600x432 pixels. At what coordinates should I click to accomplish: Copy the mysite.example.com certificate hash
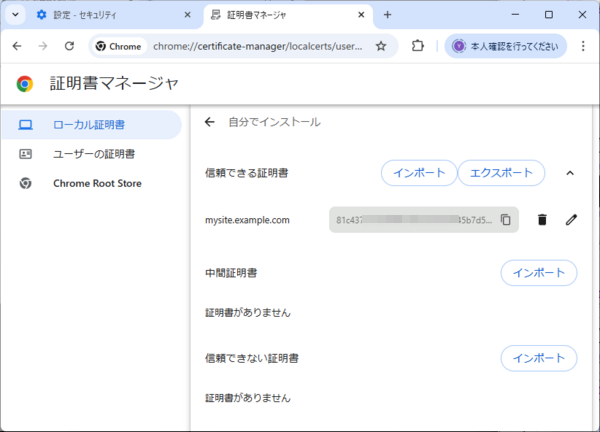505,220
